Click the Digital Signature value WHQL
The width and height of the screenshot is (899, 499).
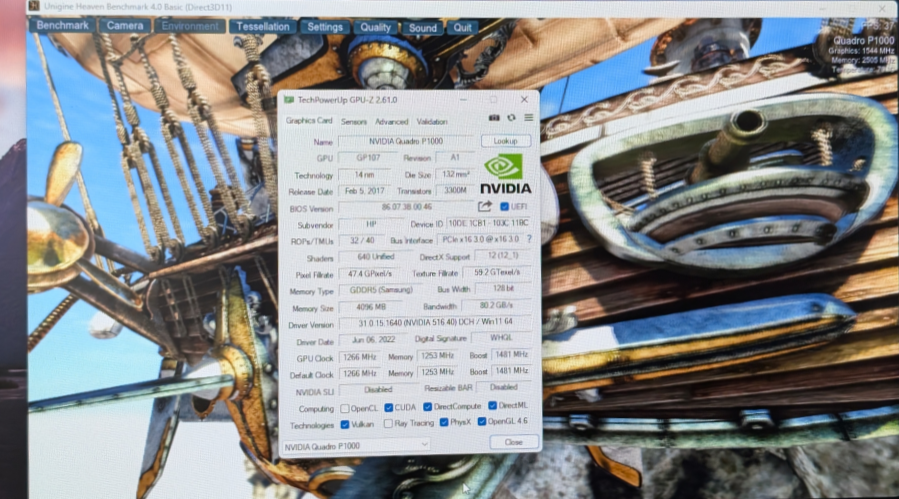point(501,338)
